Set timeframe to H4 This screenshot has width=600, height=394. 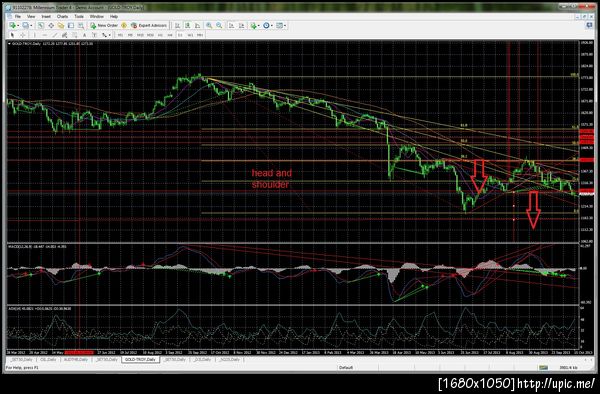[x=170, y=35]
